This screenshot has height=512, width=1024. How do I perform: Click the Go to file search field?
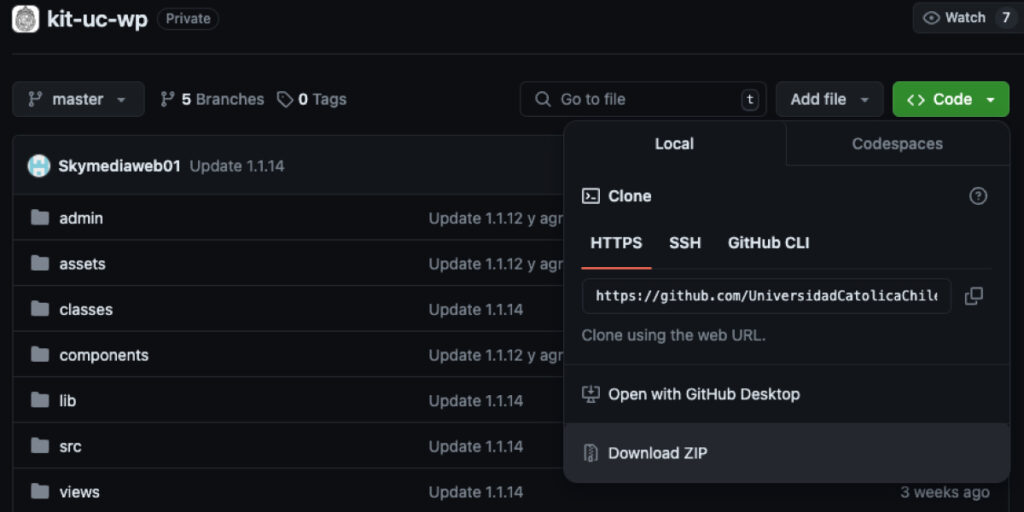point(642,99)
